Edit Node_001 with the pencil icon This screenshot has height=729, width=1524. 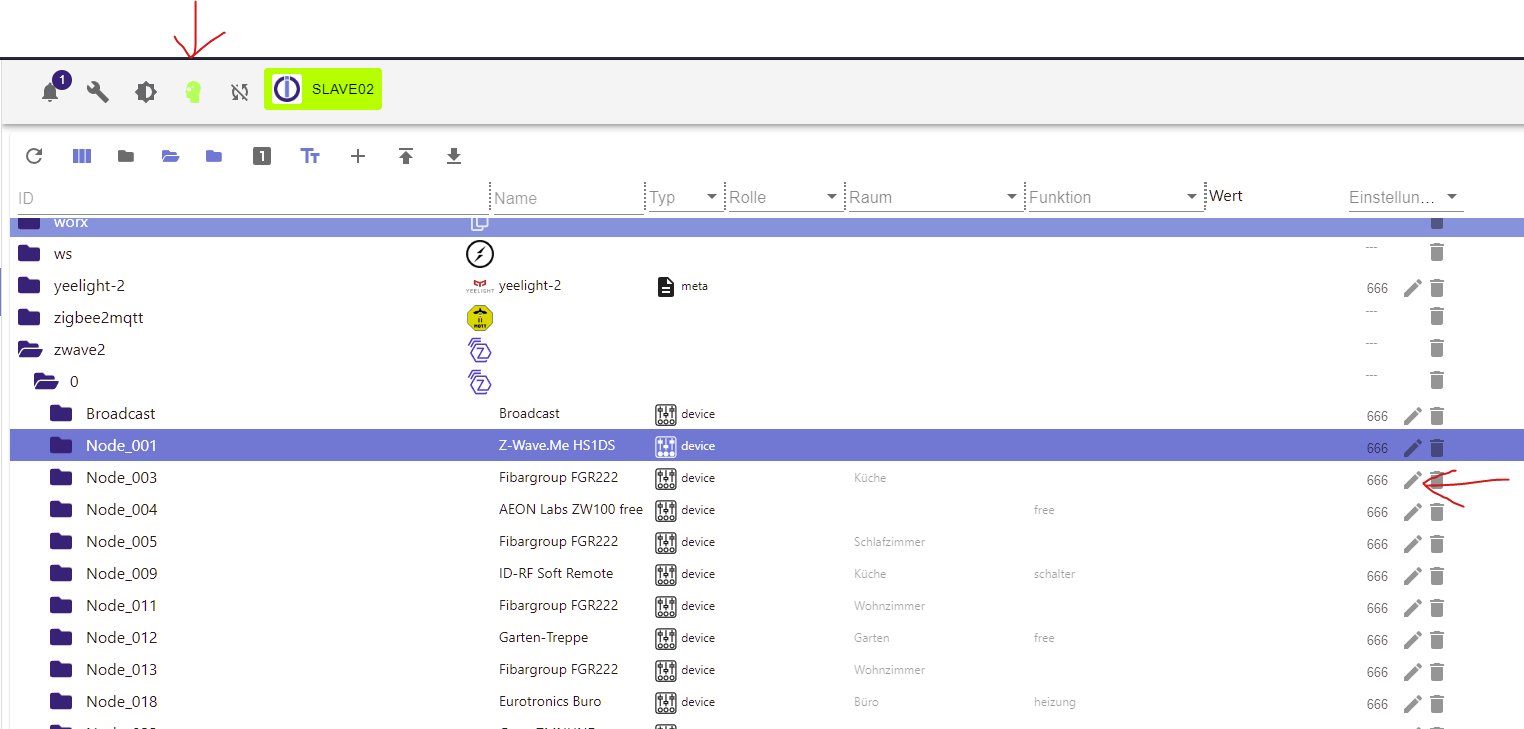point(1412,448)
